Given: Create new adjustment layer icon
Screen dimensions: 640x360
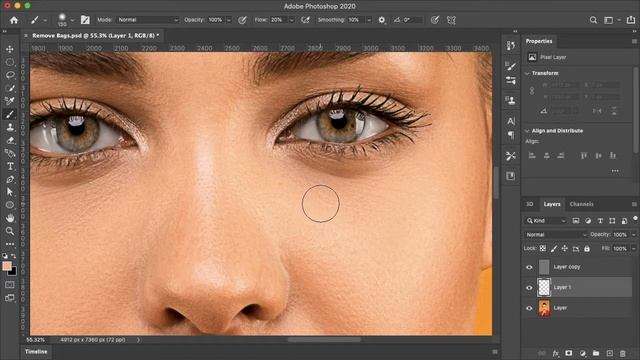Looking at the screenshot, I should 582,353.
